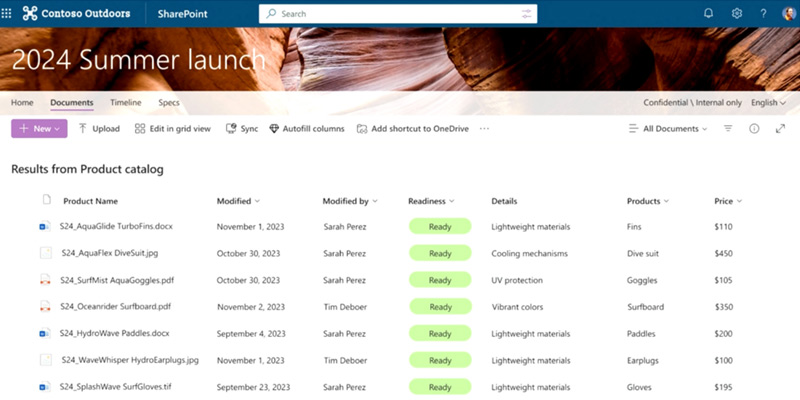Open the All Documents view switcher
The width and height of the screenshot is (800, 400).
(x=668, y=129)
